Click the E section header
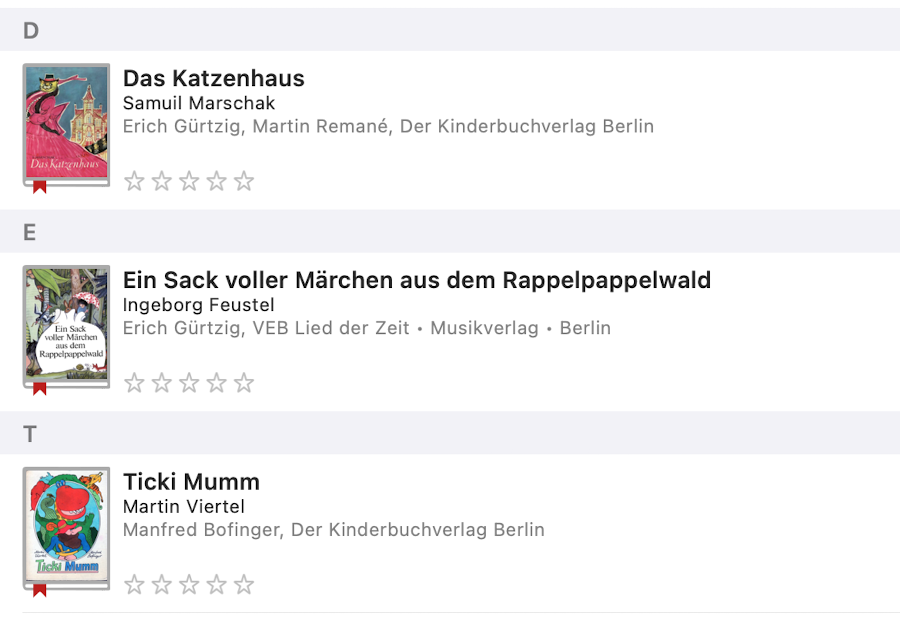This screenshot has height=634, width=900. tap(30, 233)
